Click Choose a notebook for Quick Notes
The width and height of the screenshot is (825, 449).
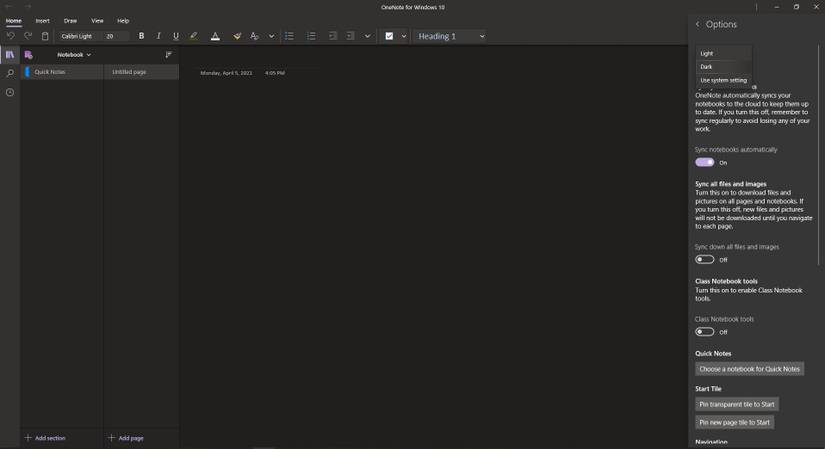pos(749,369)
